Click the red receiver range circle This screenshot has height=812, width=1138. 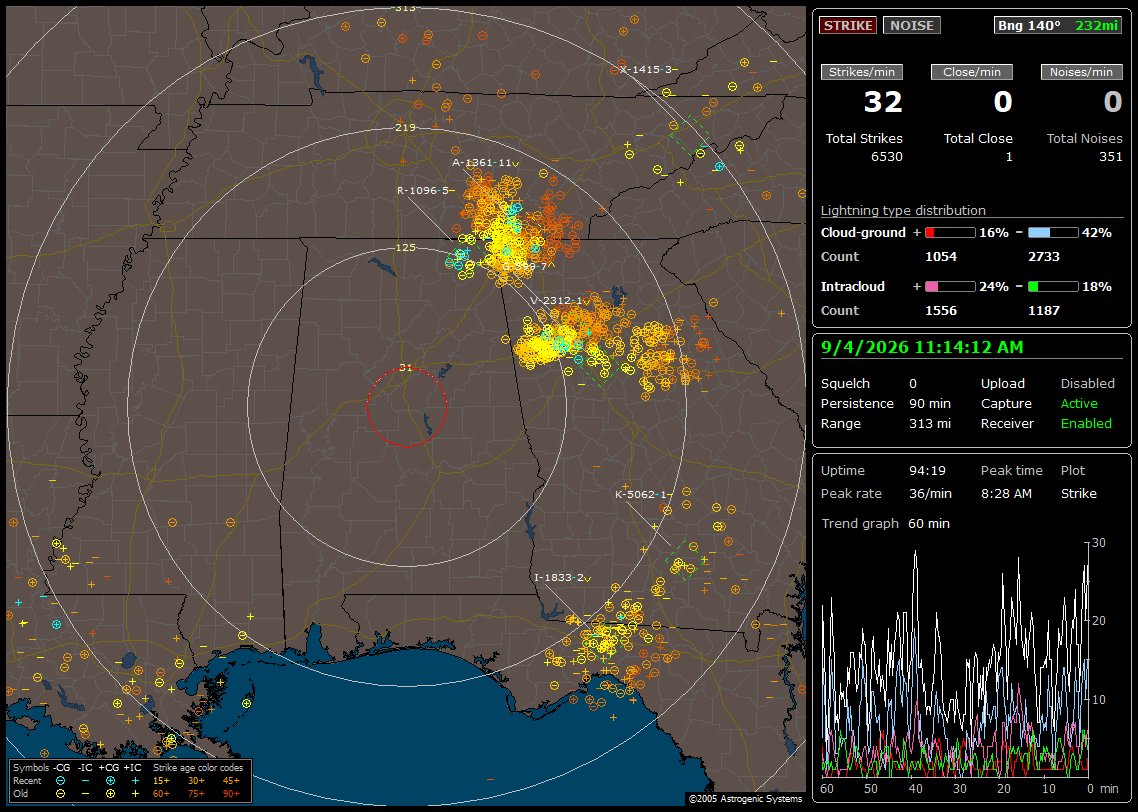(x=406, y=406)
